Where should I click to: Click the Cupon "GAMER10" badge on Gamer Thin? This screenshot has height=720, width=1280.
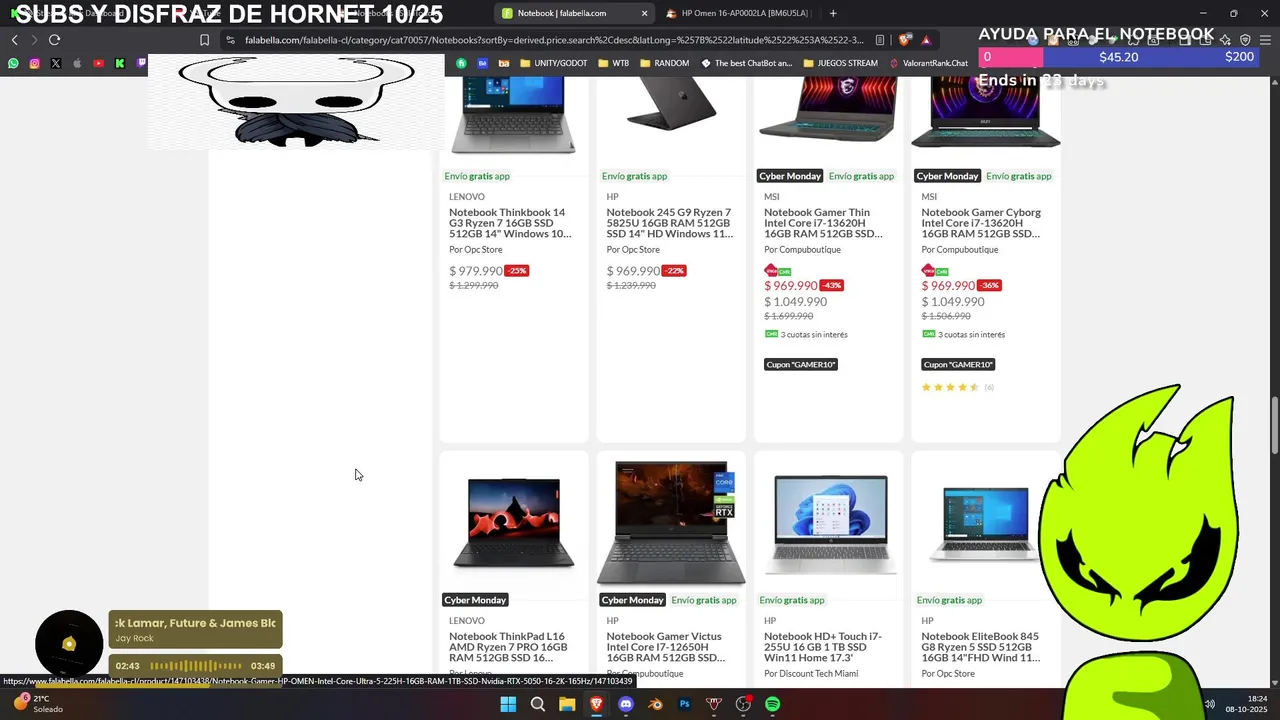801,364
